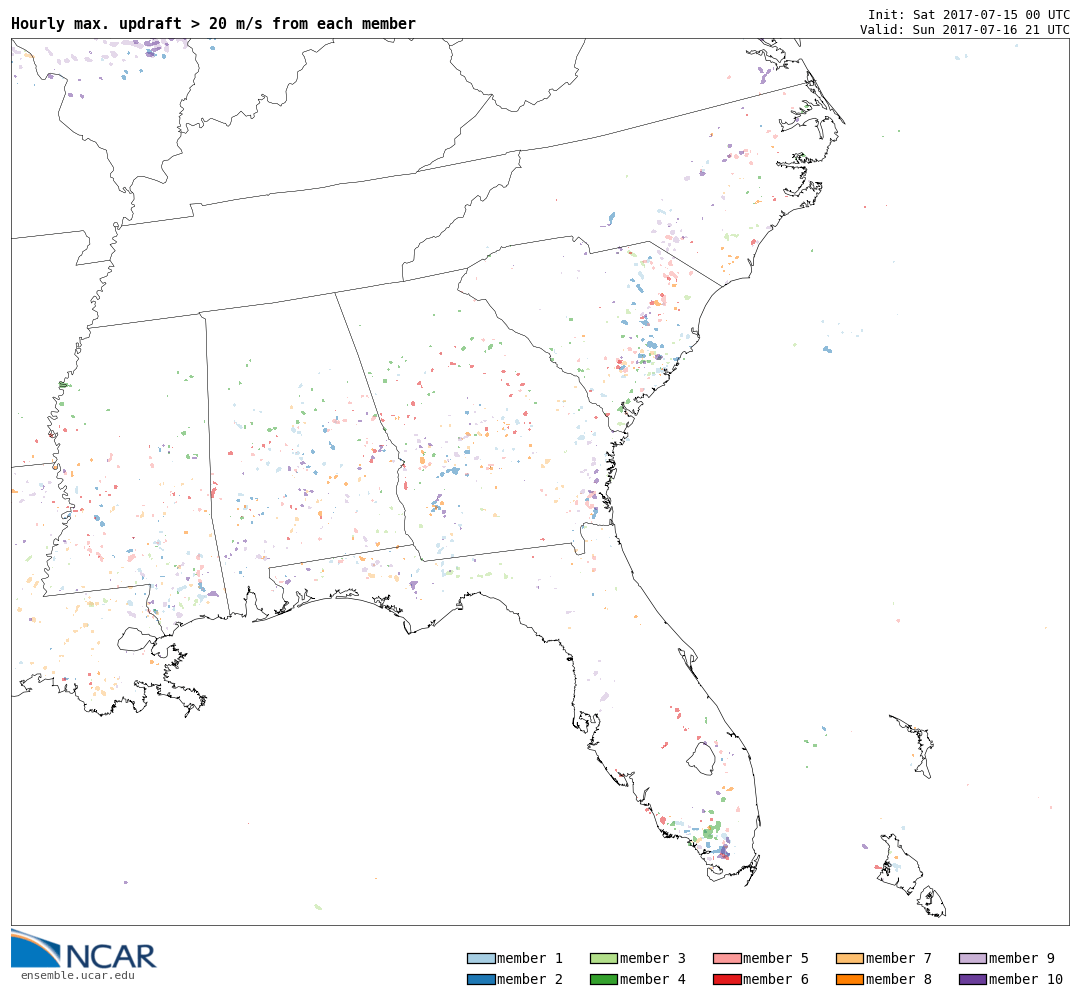Click the 'member 1' legend label
1080x988 pixels.
click(530, 958)
